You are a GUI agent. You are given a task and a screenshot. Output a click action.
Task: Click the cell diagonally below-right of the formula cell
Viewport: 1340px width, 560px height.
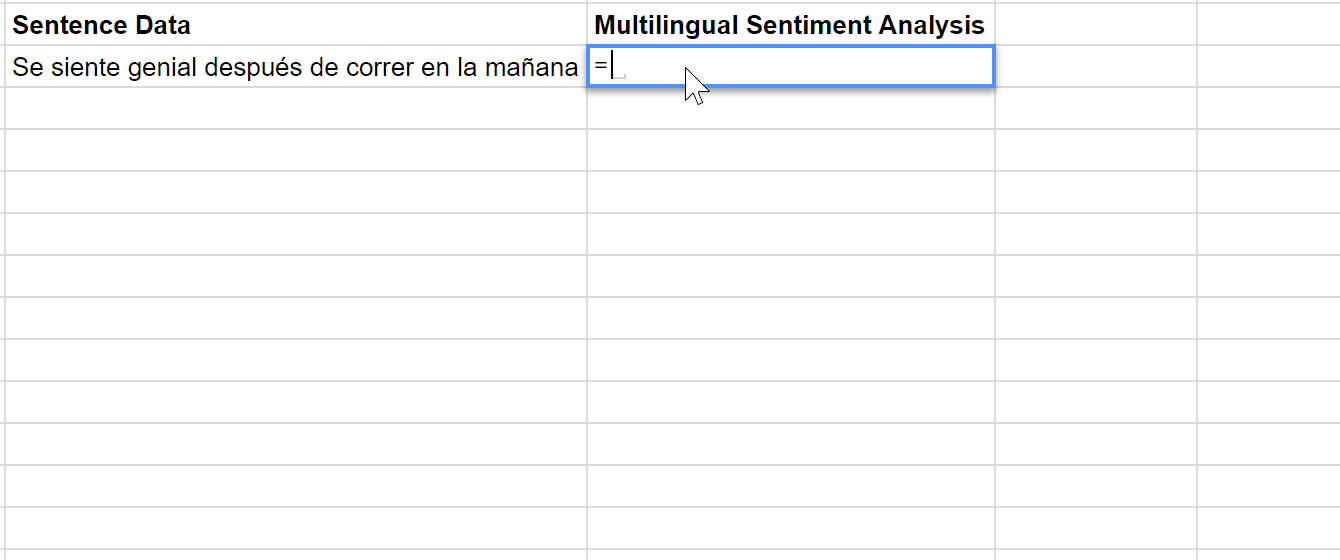coord(1096,108)
